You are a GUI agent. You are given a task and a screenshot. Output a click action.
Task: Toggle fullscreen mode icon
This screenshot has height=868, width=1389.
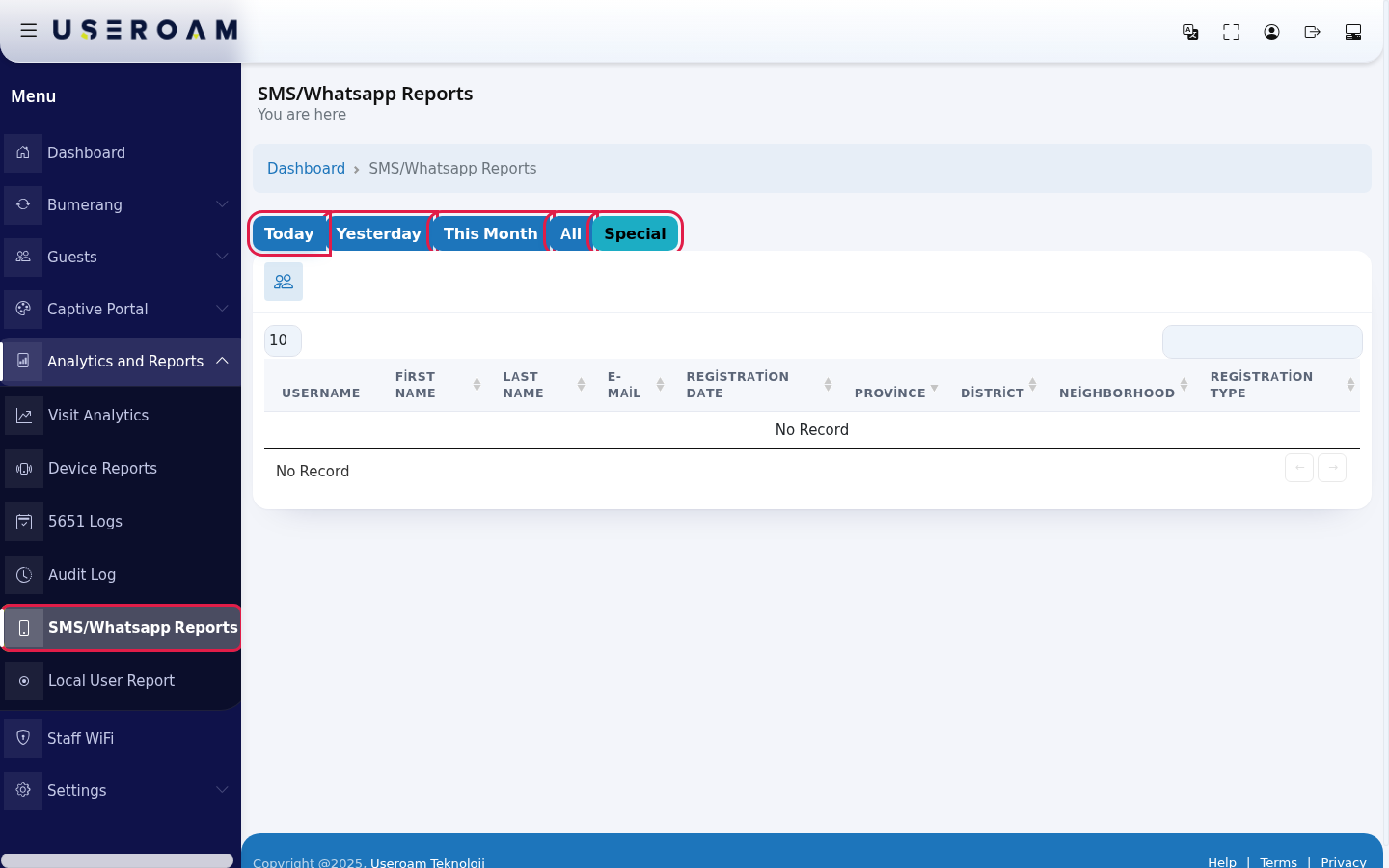pos(1231,32)
